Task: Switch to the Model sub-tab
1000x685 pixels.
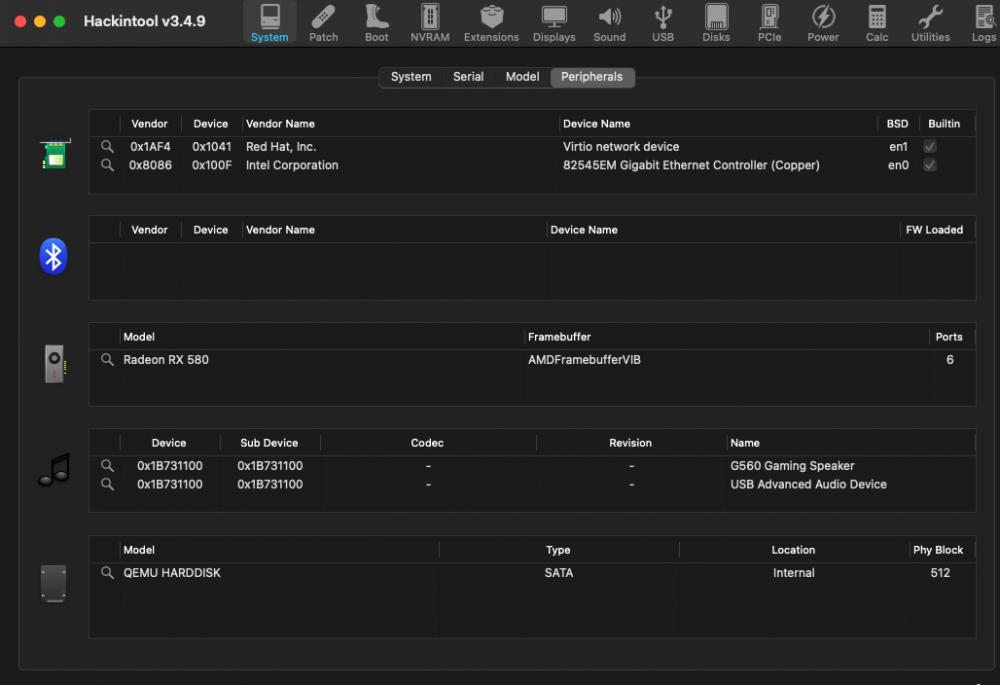Action: coord(522,77)
